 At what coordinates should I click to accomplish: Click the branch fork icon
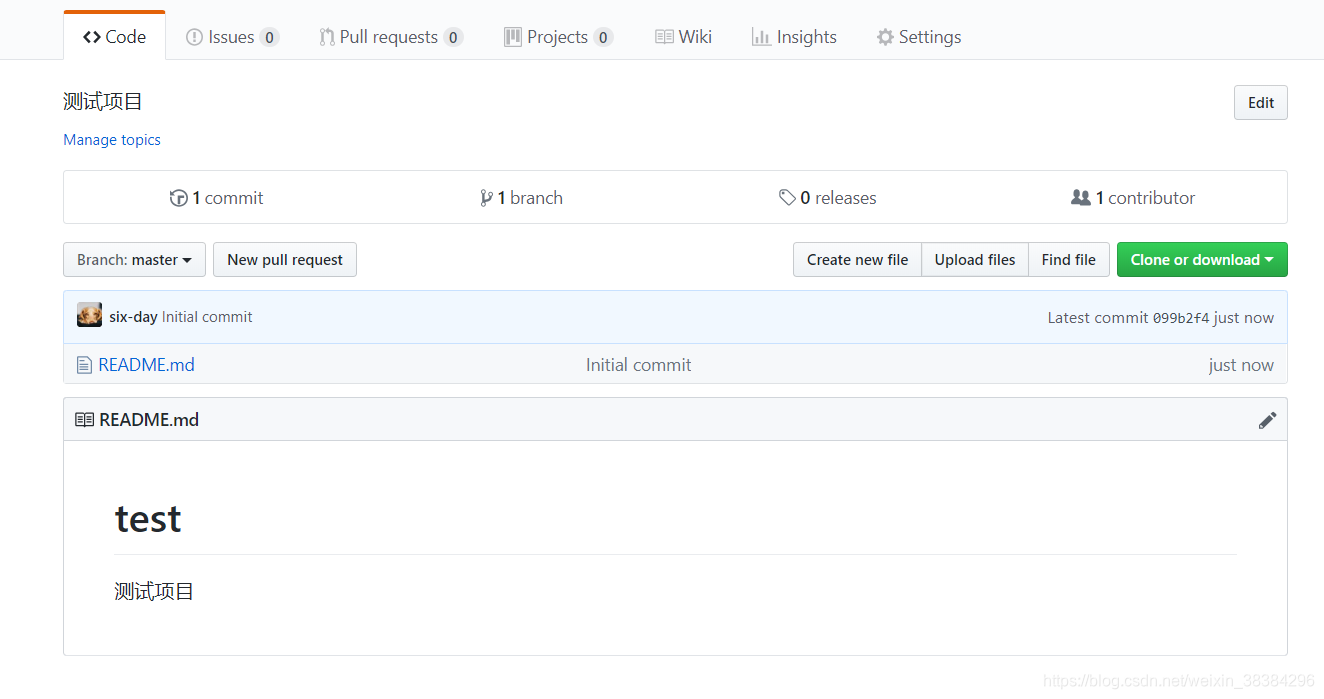tap(486, 198)
